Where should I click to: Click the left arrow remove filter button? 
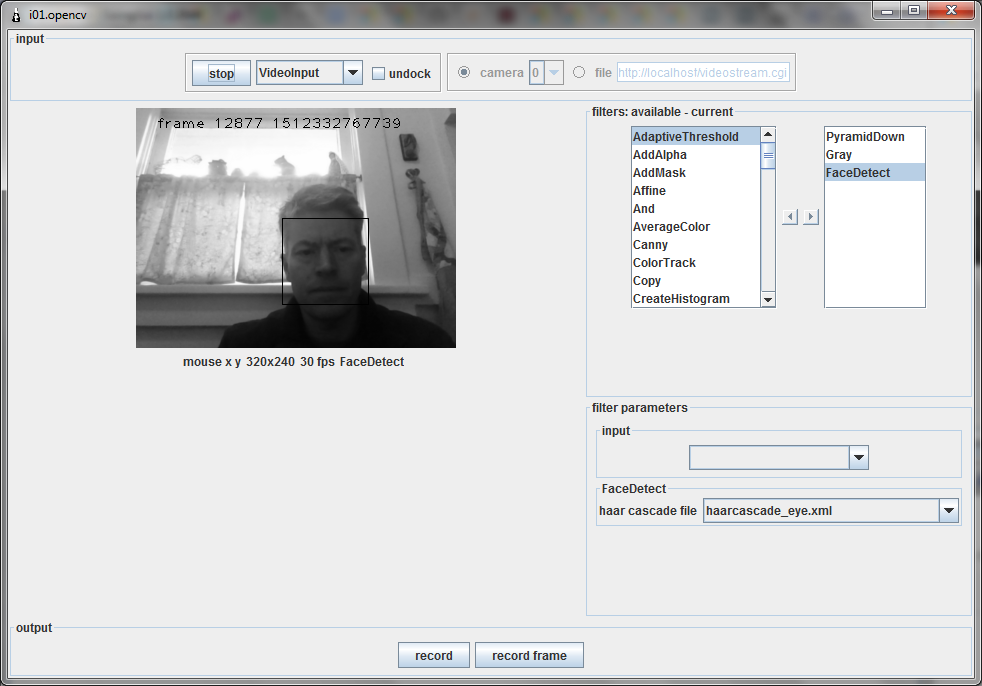coord(790,217)
